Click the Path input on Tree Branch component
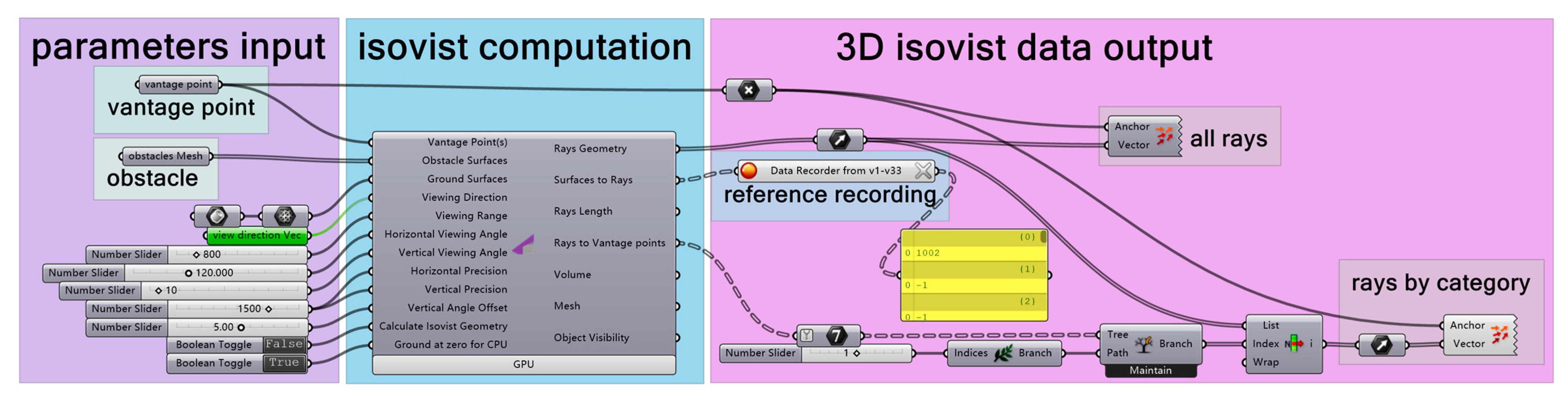1568x397 pixels. click(1118, 353)
